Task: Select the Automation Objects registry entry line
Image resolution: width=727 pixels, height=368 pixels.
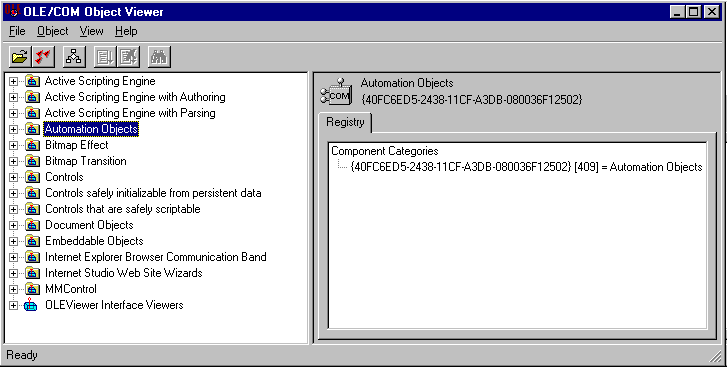Action: point(526,167)
